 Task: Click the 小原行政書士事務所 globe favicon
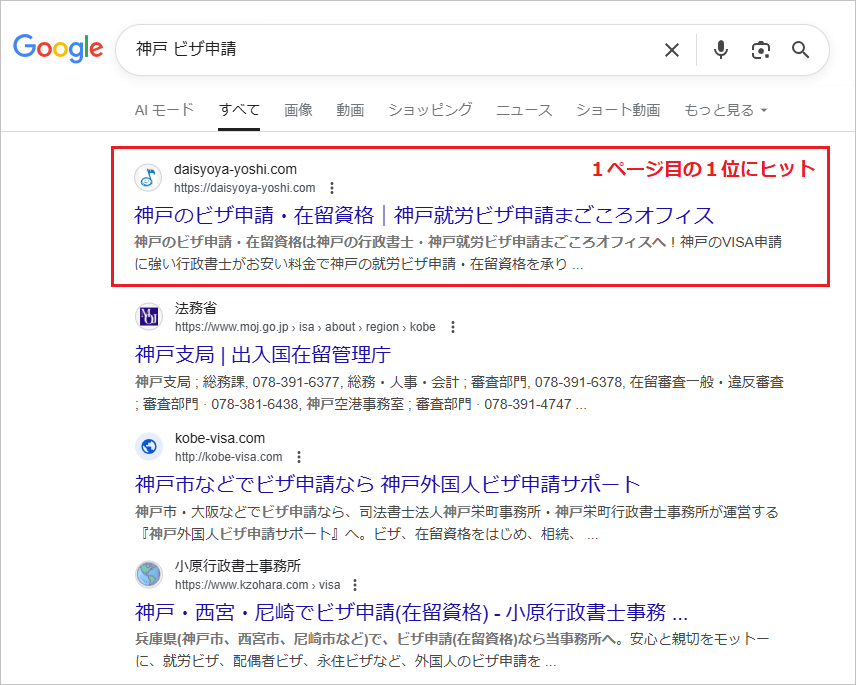coord(148,575)
